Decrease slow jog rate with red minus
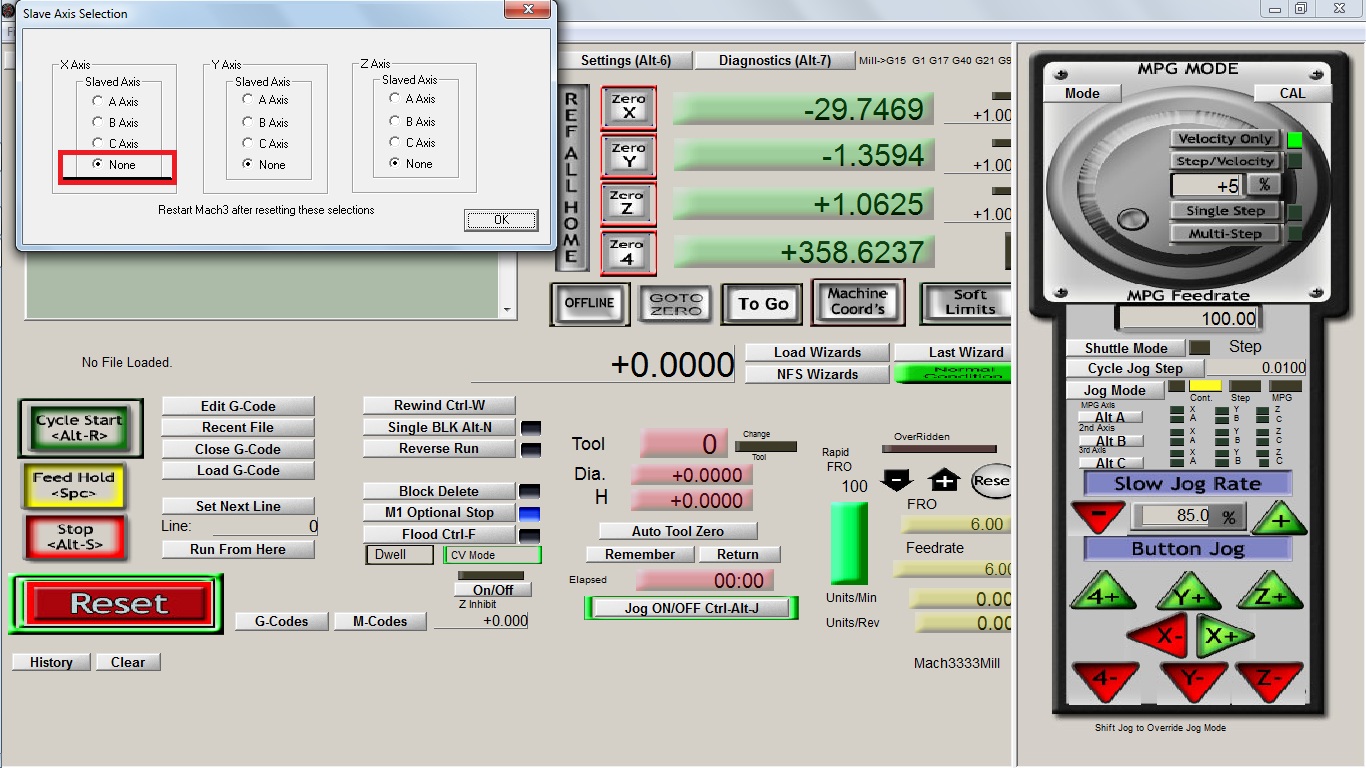Viewport: 1366px width, 768px height. [x=1097, y=518]
